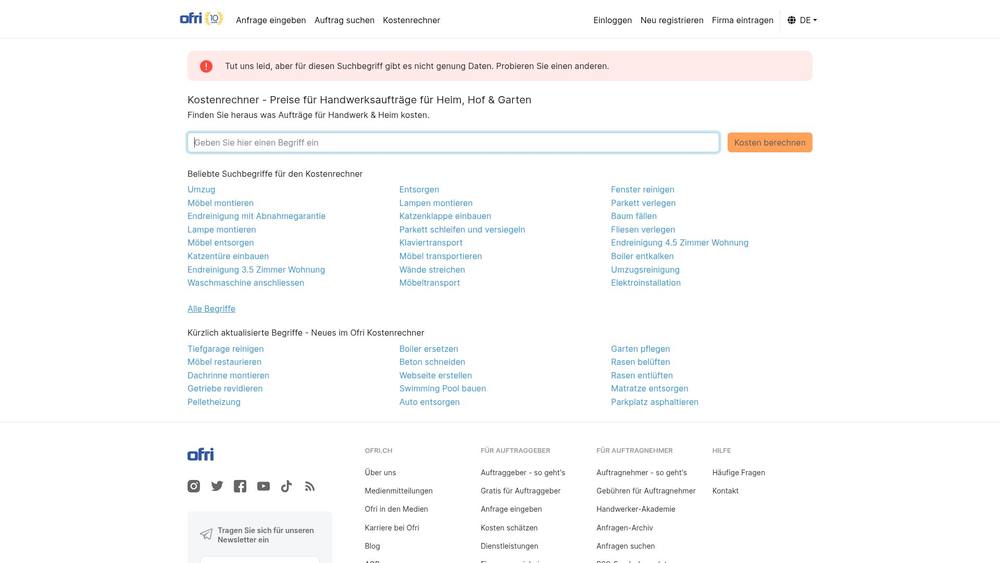Open the RSS feed icon
The image size is (1000, 563).
tap(310, 486)
